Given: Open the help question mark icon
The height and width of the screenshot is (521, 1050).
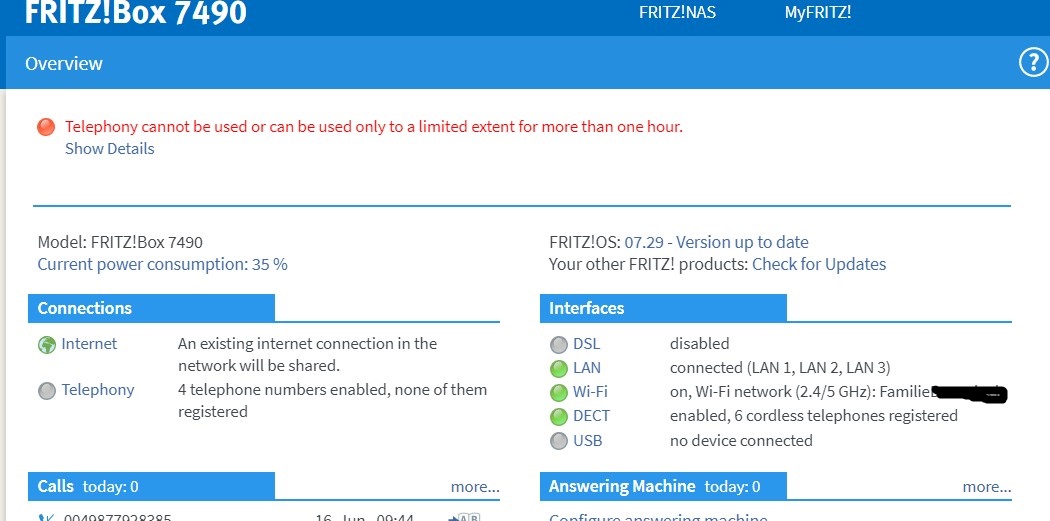Looking at the screenshot, I should [x=1032, y=63].
